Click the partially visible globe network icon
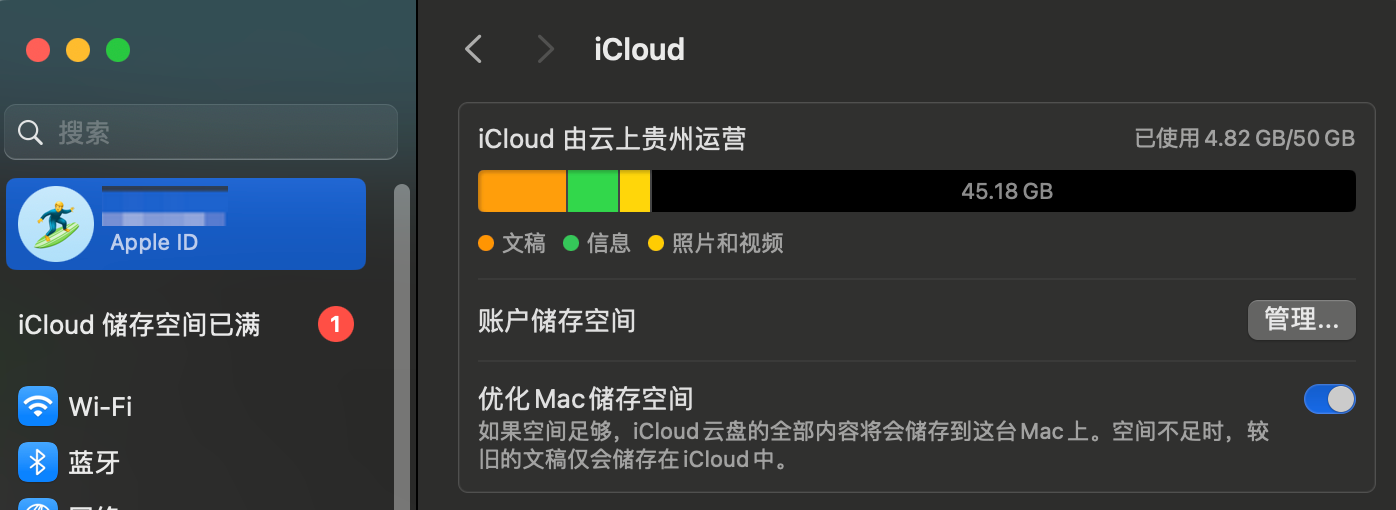The image size is (1396, 510). pyautogui.click(x=38, y=504)
